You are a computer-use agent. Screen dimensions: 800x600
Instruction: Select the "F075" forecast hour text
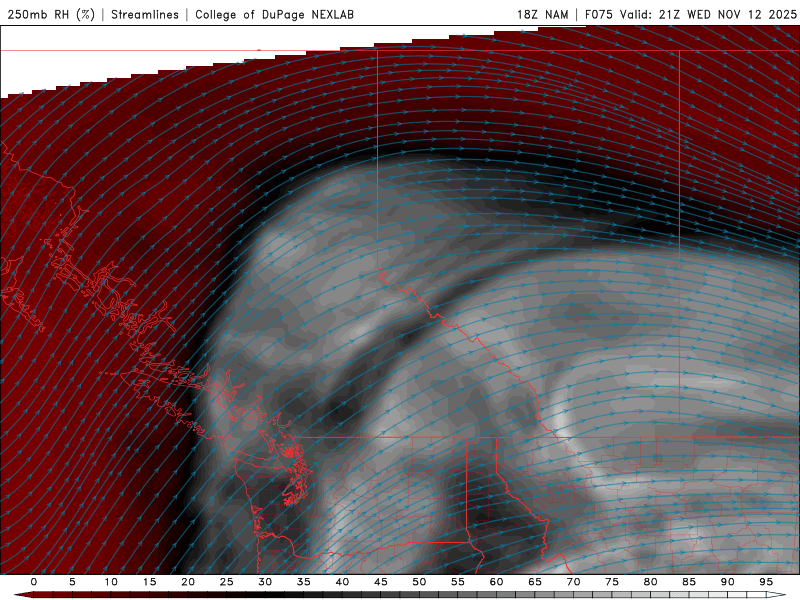click(x=598, y=15)
